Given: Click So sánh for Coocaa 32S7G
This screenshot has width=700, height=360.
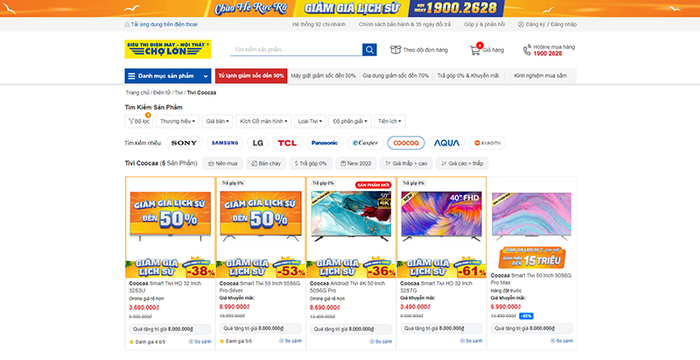Looking at the screenshot, I should 471,341.
